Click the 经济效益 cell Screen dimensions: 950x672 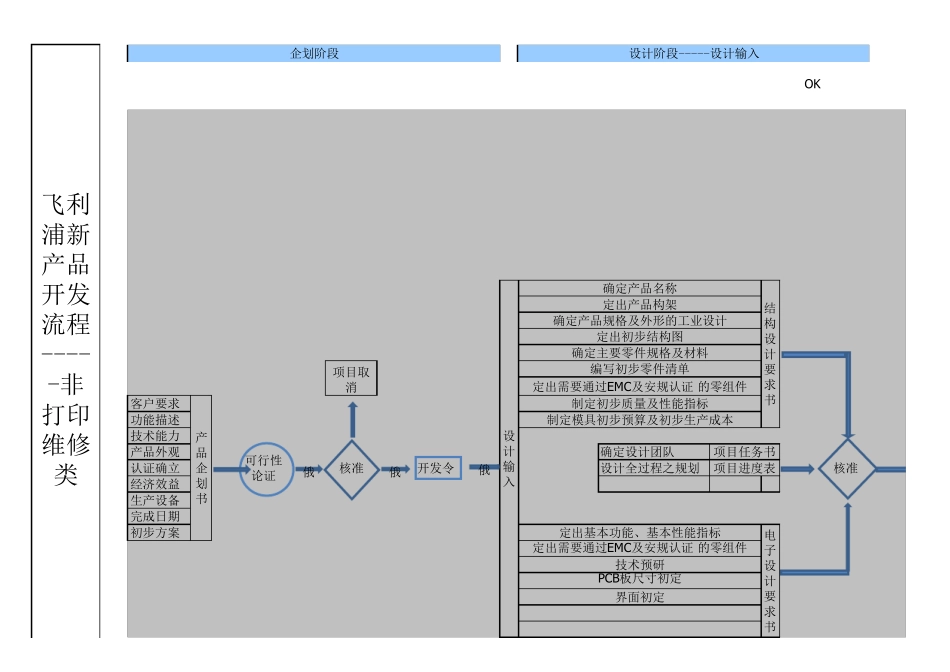click(x=159, y=484)
